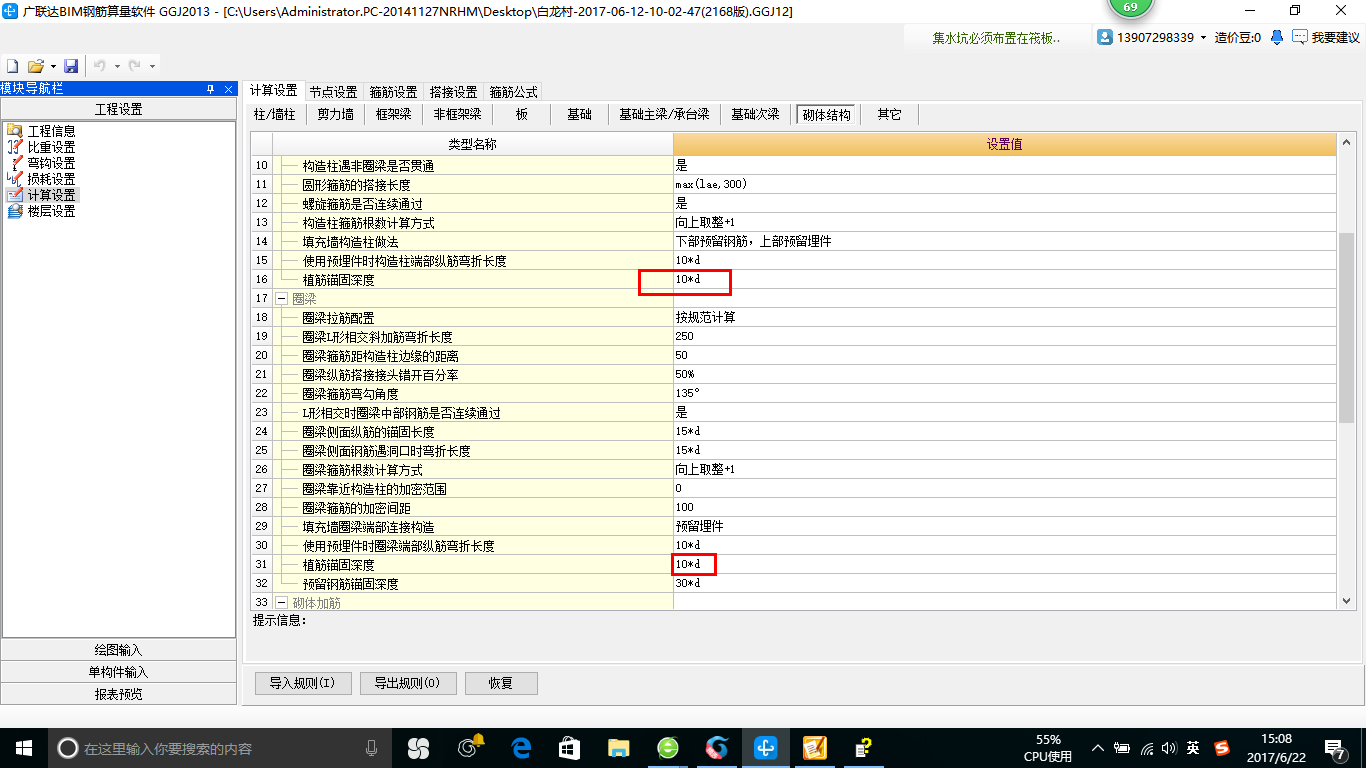Select the 其它 component tab

[889, 114]
